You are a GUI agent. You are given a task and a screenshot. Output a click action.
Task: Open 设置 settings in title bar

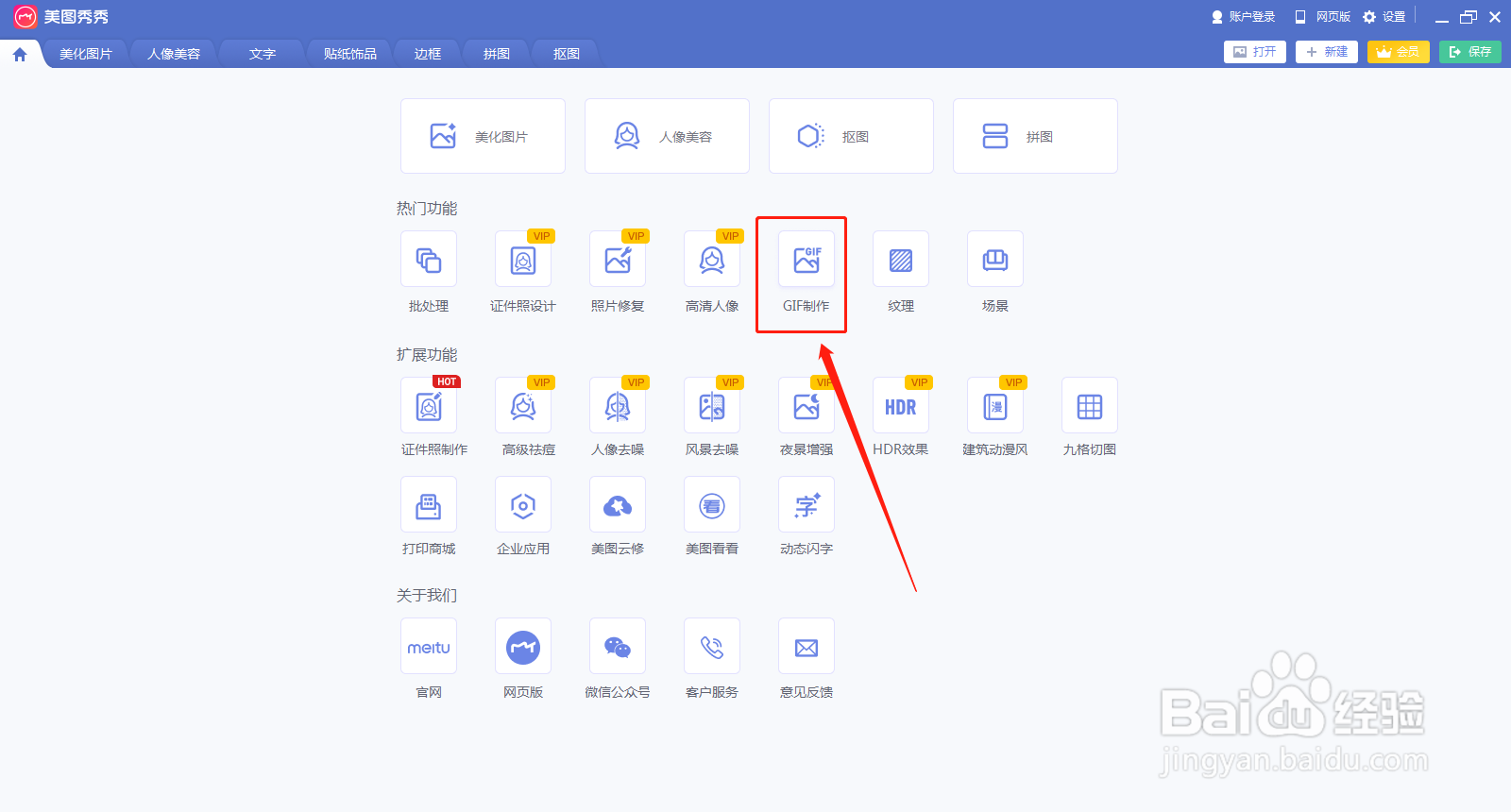tap(1384, 17)
